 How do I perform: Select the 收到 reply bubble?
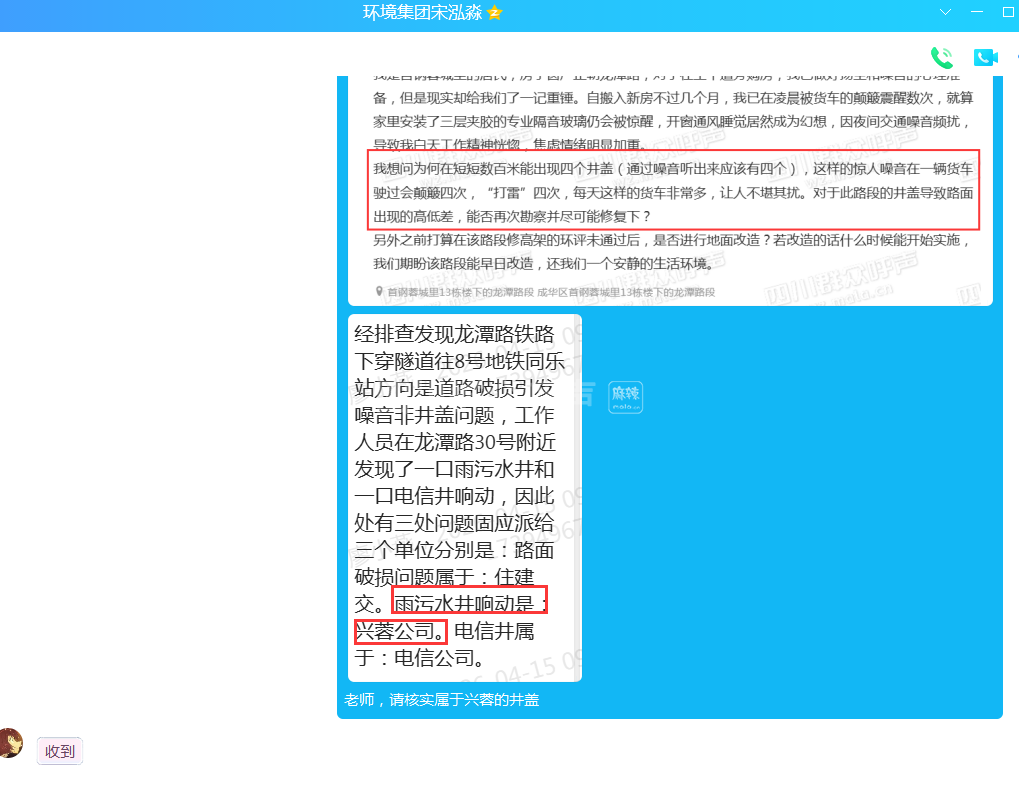click(x=60, y=751)
